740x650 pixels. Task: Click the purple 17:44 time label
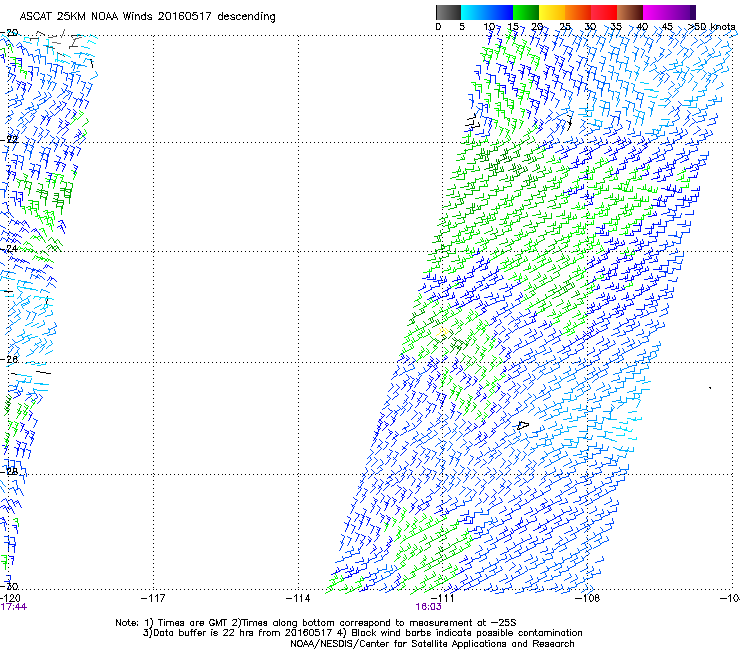(14, 607)
